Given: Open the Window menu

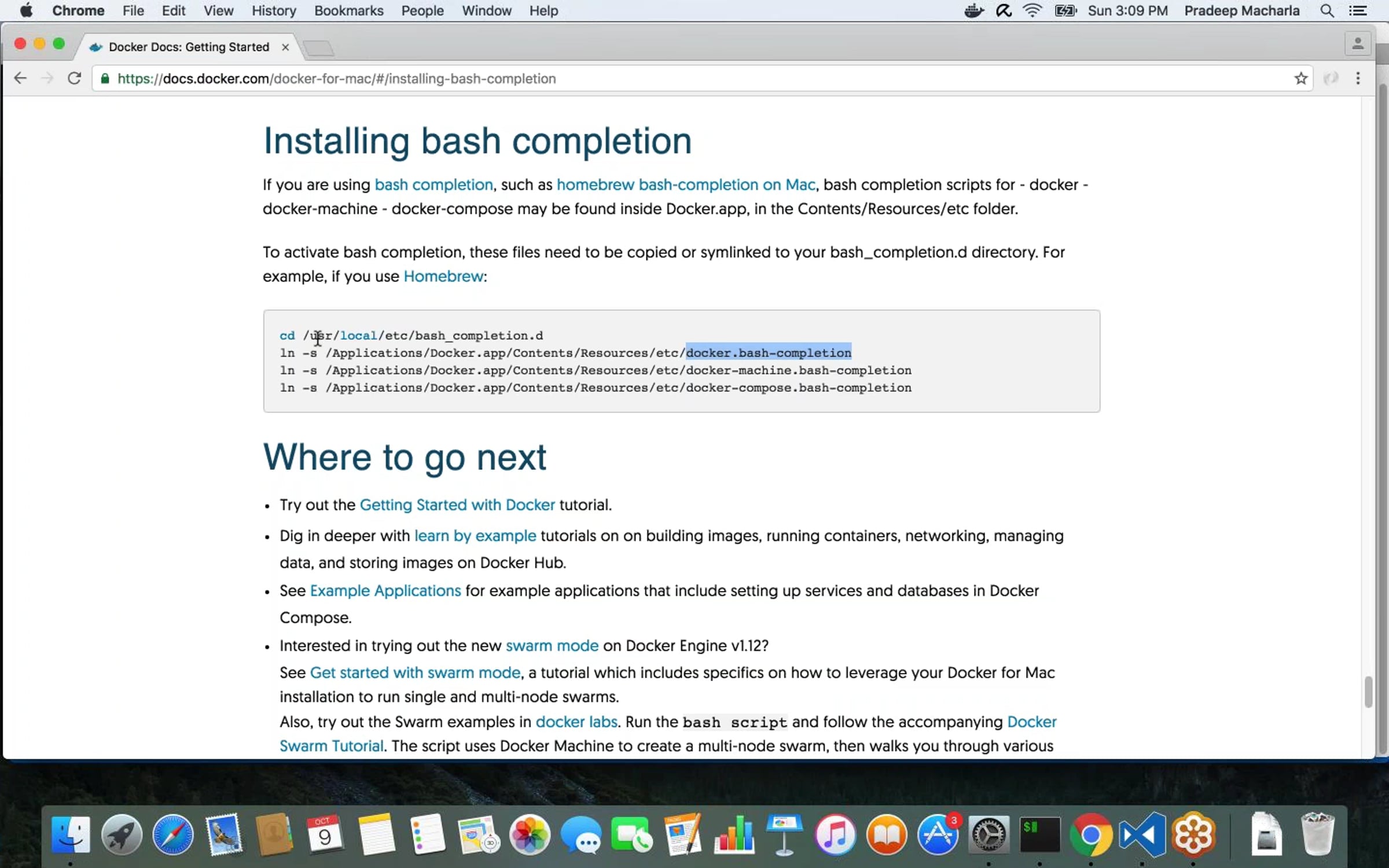Looking at the screenshot, I should [x=487, y=10].
